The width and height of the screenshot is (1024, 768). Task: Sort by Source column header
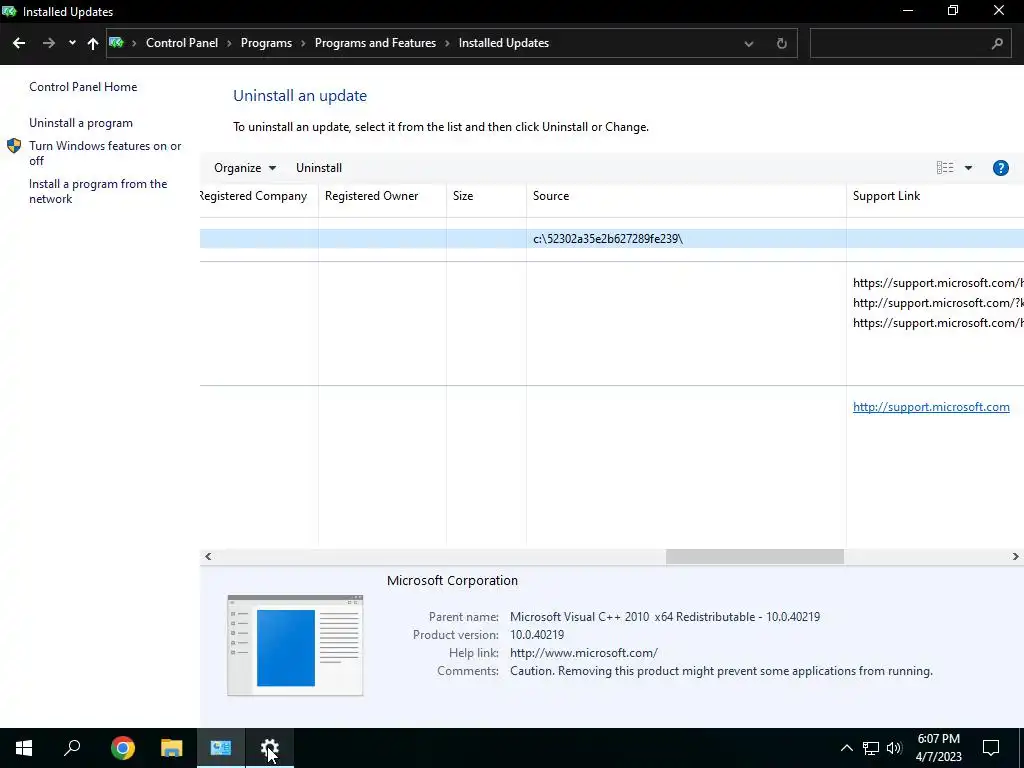686,196
